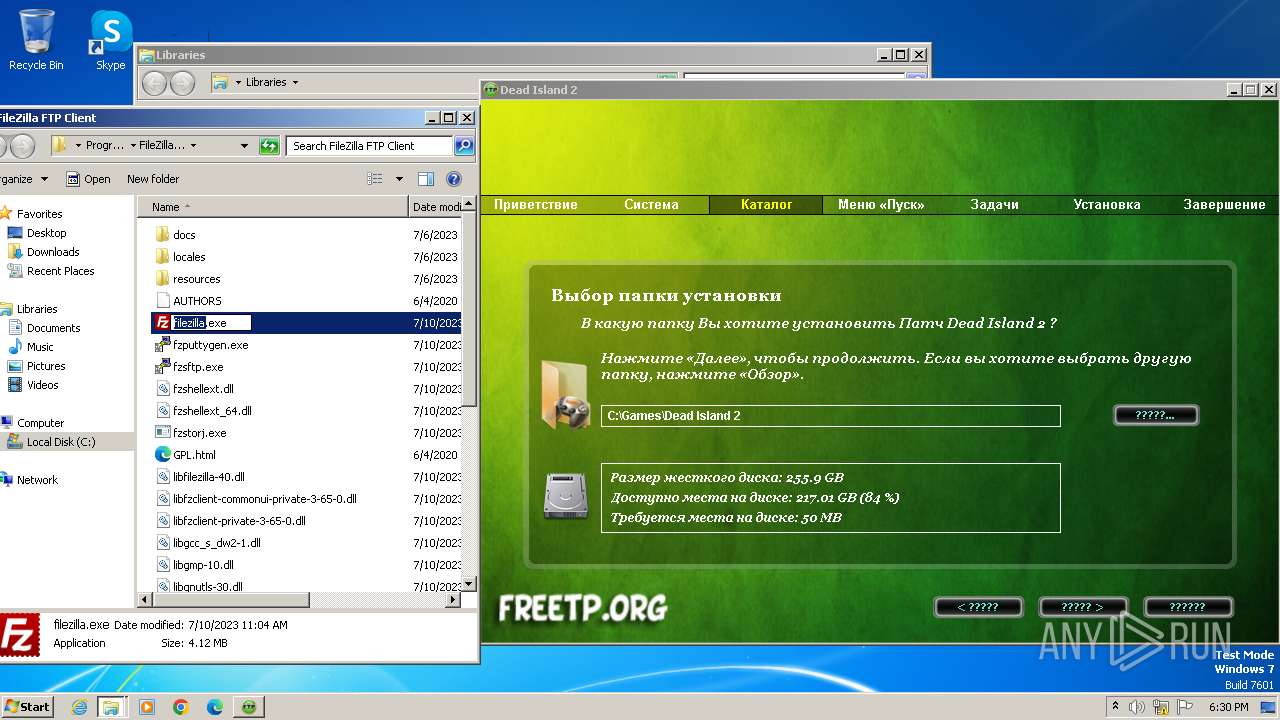Click New folder in toolbar
Screen dimensions: 1280x720
[x=153, y=179]
